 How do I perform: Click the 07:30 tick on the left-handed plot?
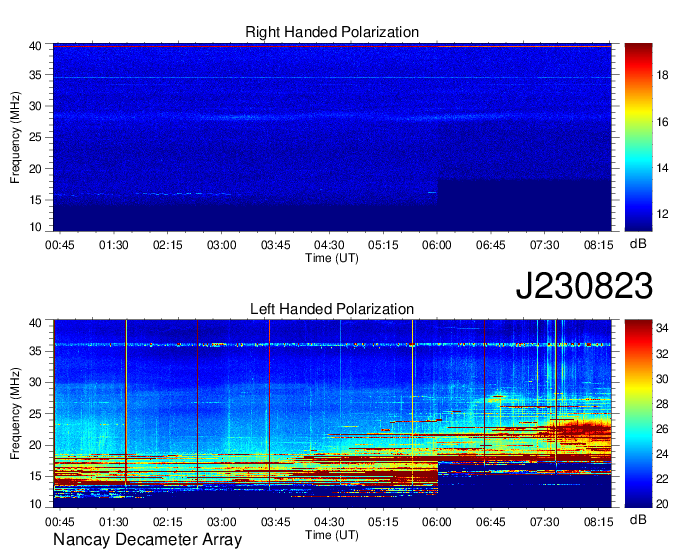click(x=544, y=522)
